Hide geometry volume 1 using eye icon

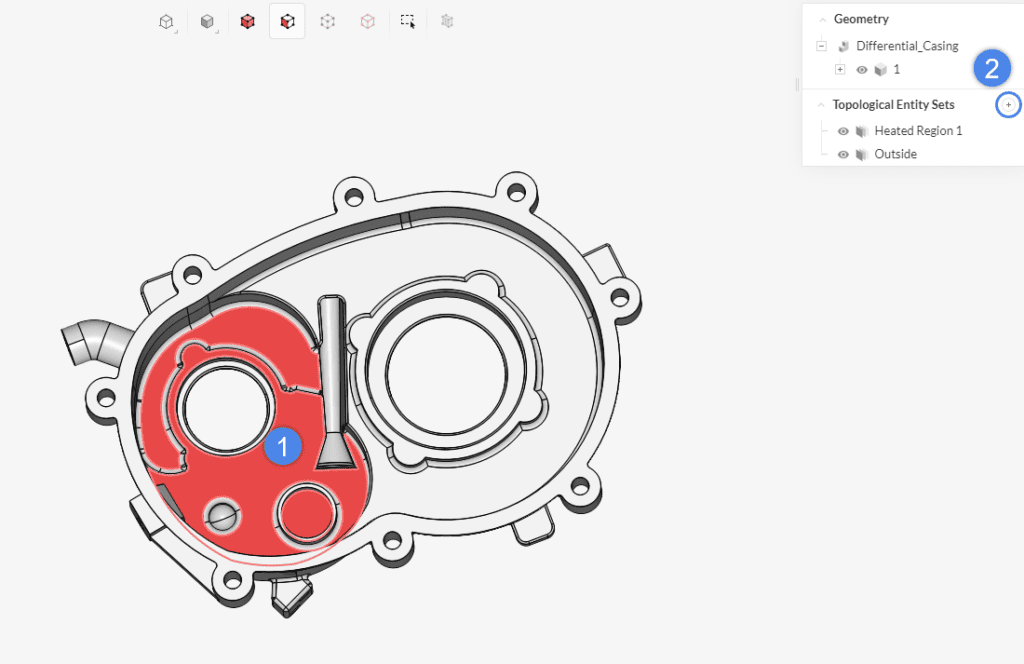click(861, 70)
